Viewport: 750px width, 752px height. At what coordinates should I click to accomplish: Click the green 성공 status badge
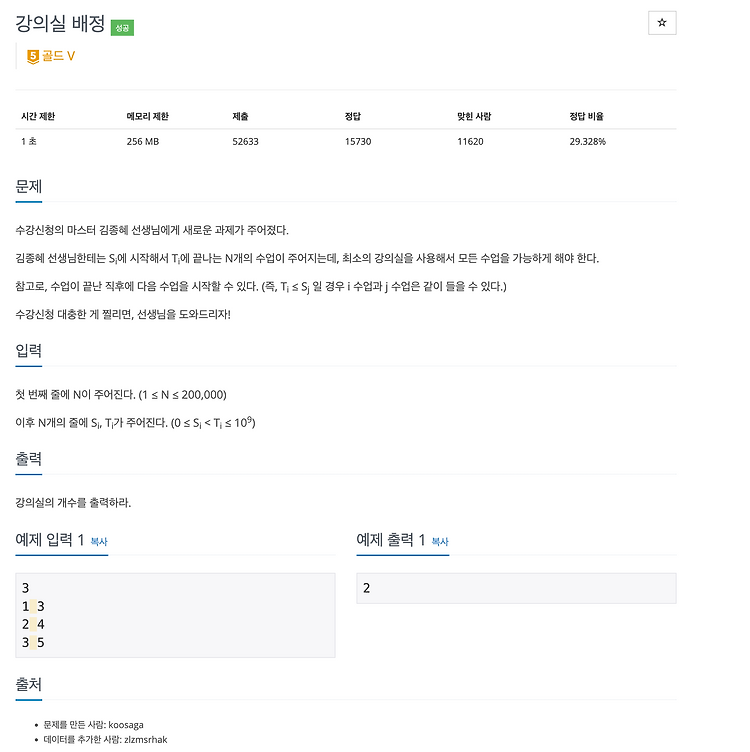click(122, 28)
